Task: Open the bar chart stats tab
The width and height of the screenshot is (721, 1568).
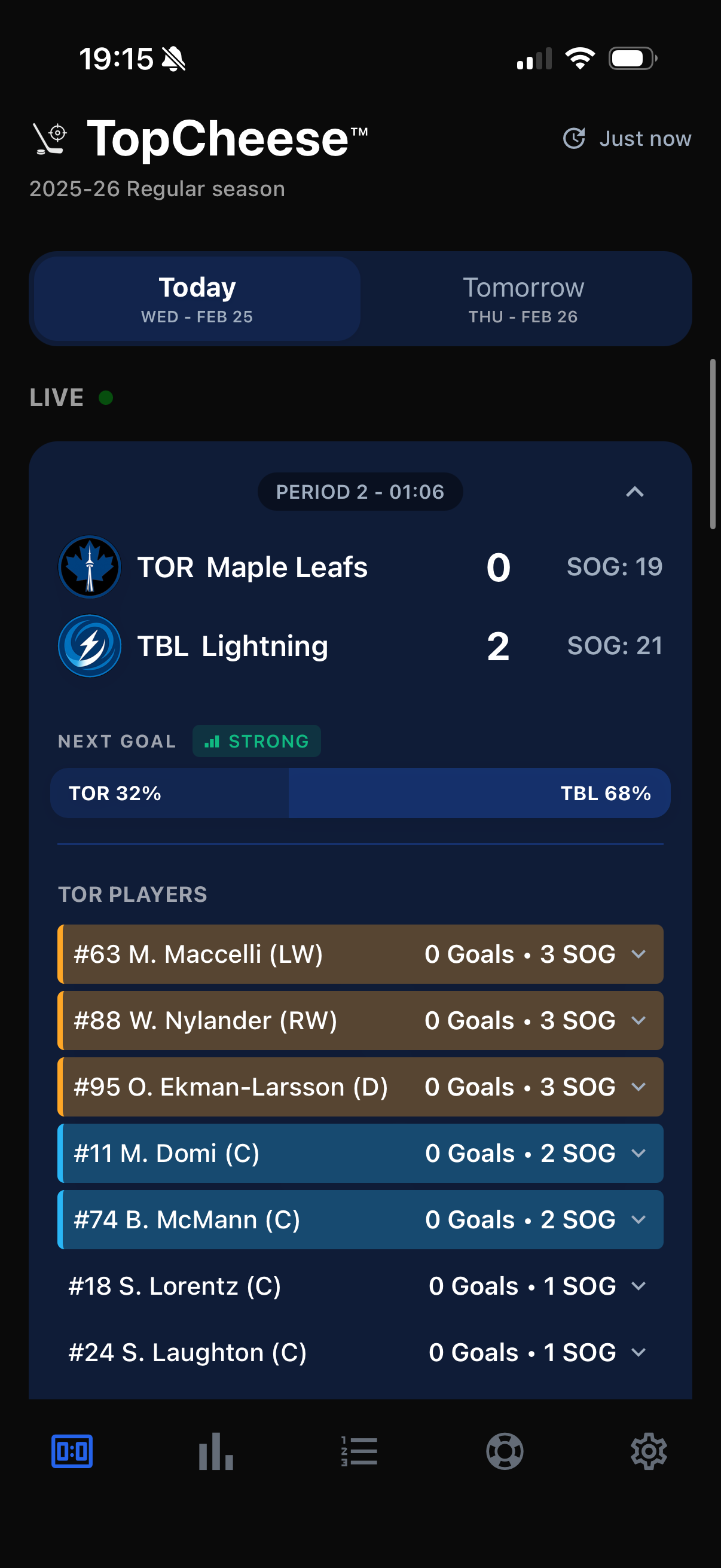Action: point(216,1451)
